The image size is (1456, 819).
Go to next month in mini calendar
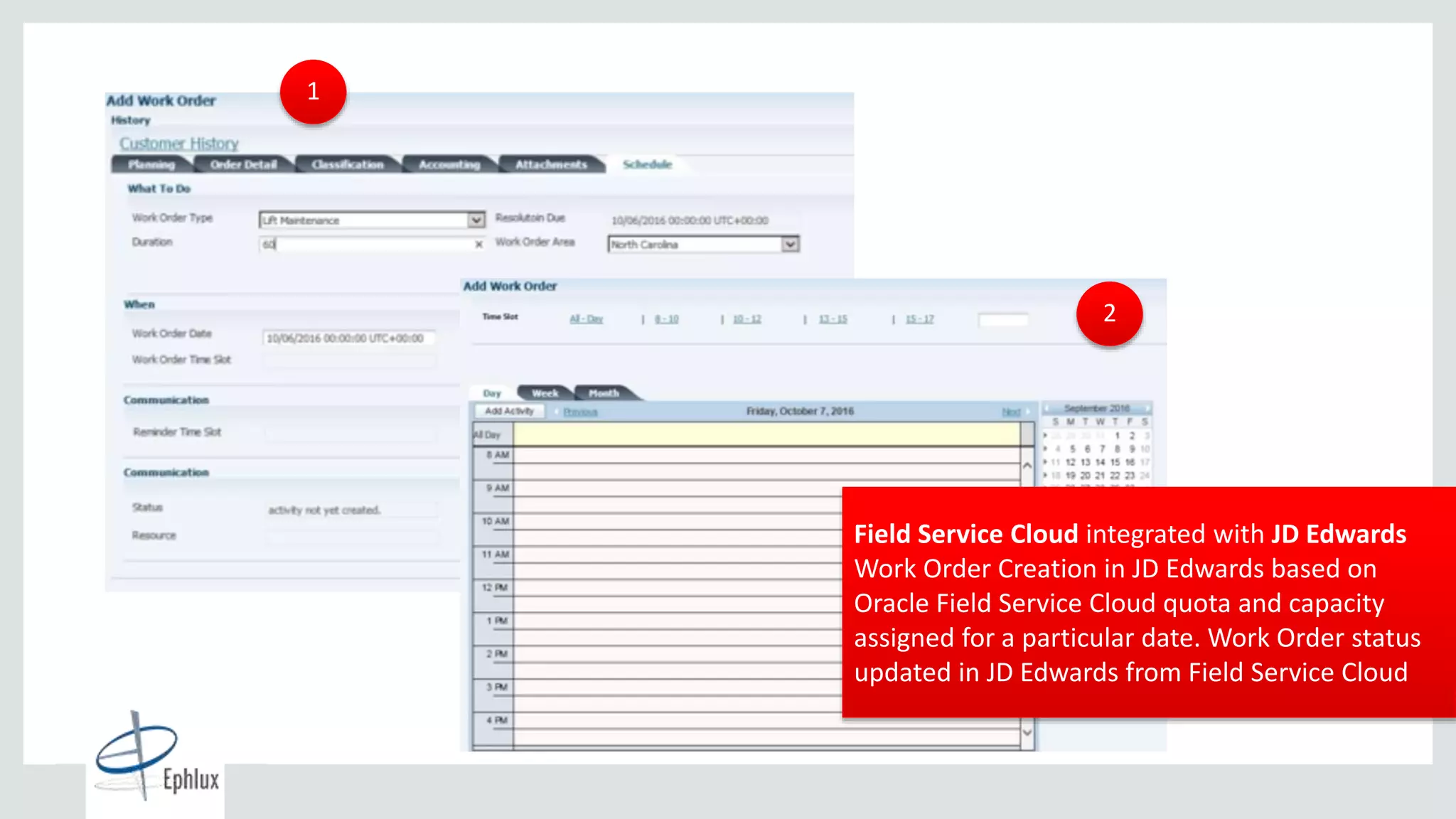click(x=1146, y=408)
